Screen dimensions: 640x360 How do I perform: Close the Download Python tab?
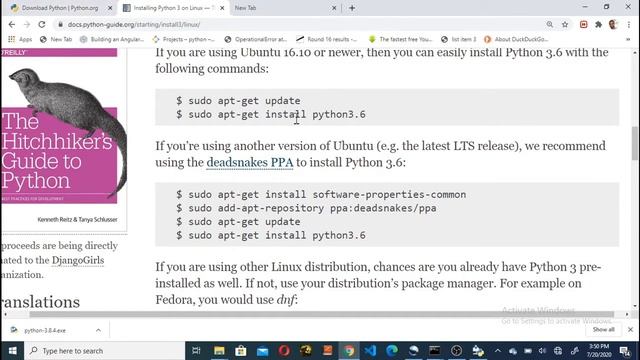pos(110,8)
